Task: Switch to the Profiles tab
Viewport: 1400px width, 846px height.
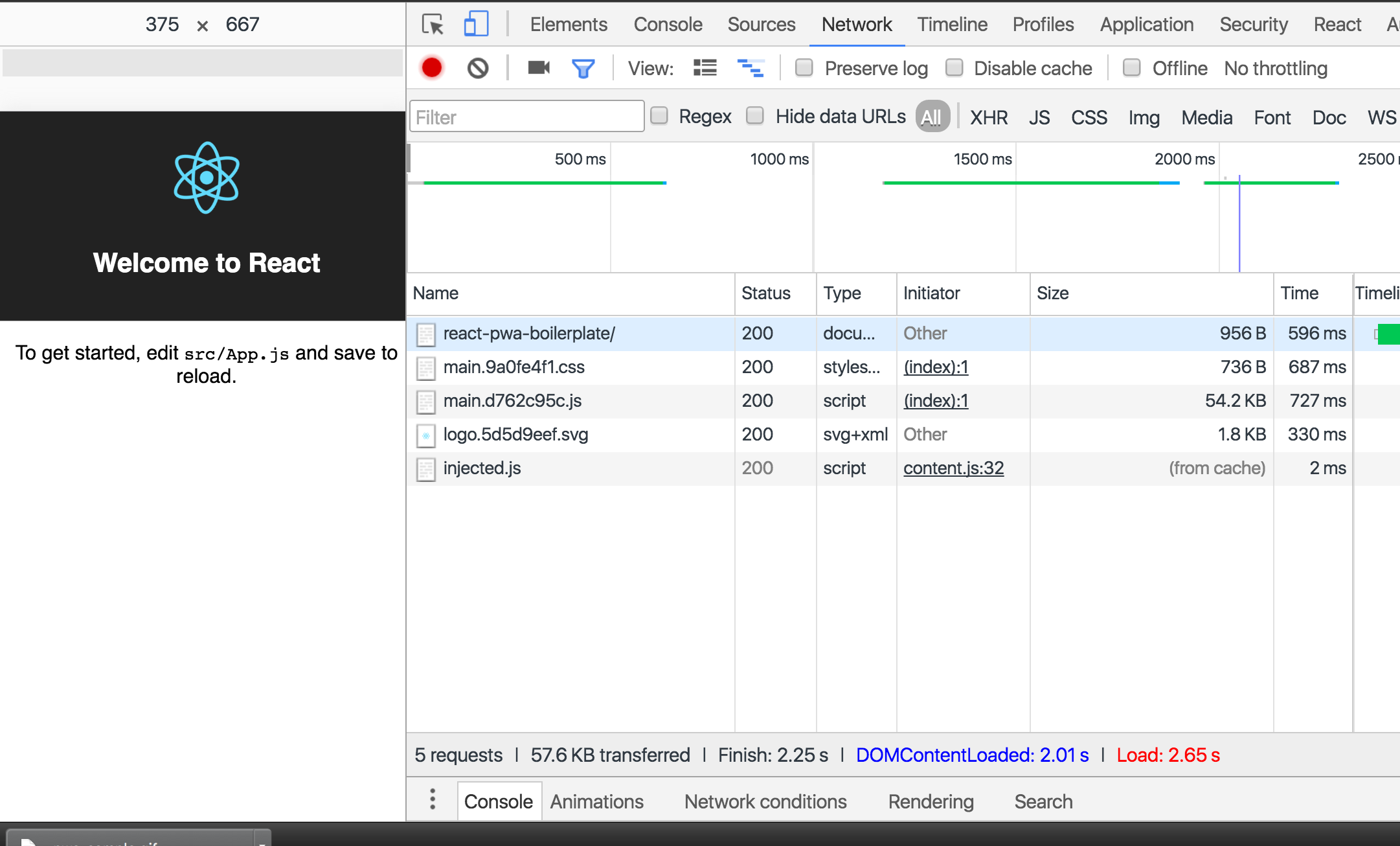Action: pyautogui.click(x=1043, y=25)
